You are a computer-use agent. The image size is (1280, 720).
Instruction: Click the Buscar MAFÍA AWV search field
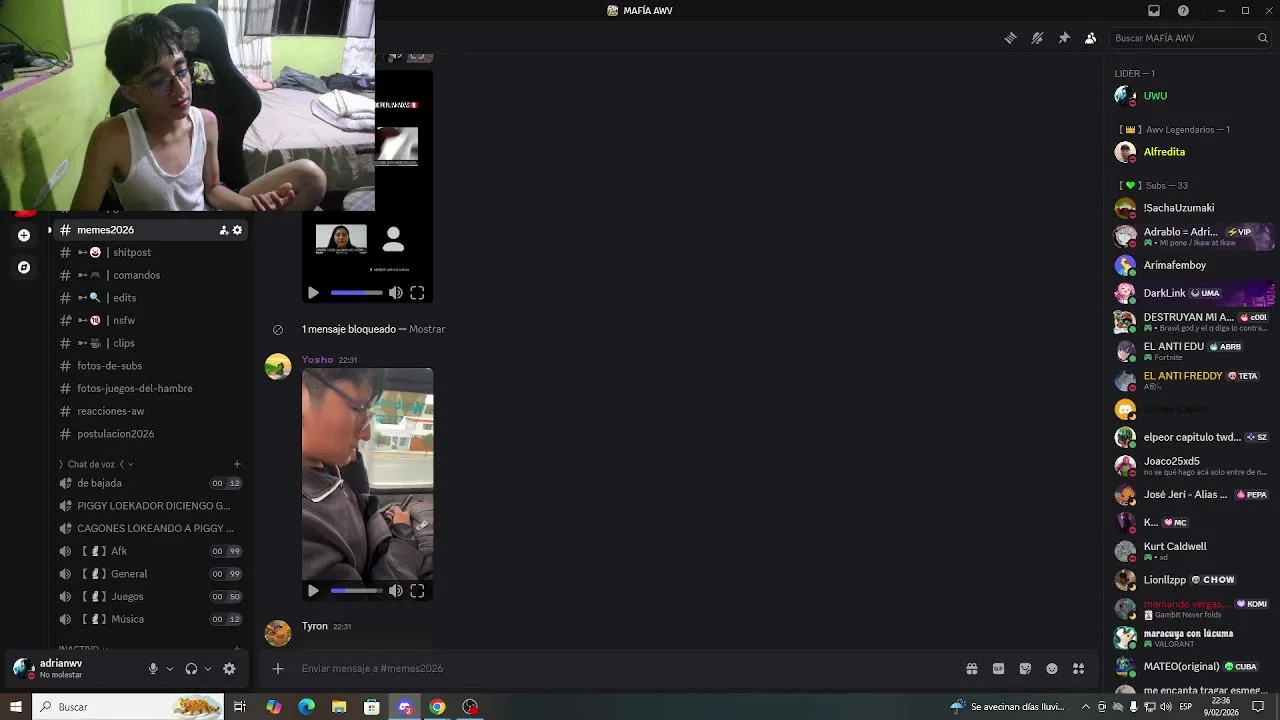point(1190,38)
